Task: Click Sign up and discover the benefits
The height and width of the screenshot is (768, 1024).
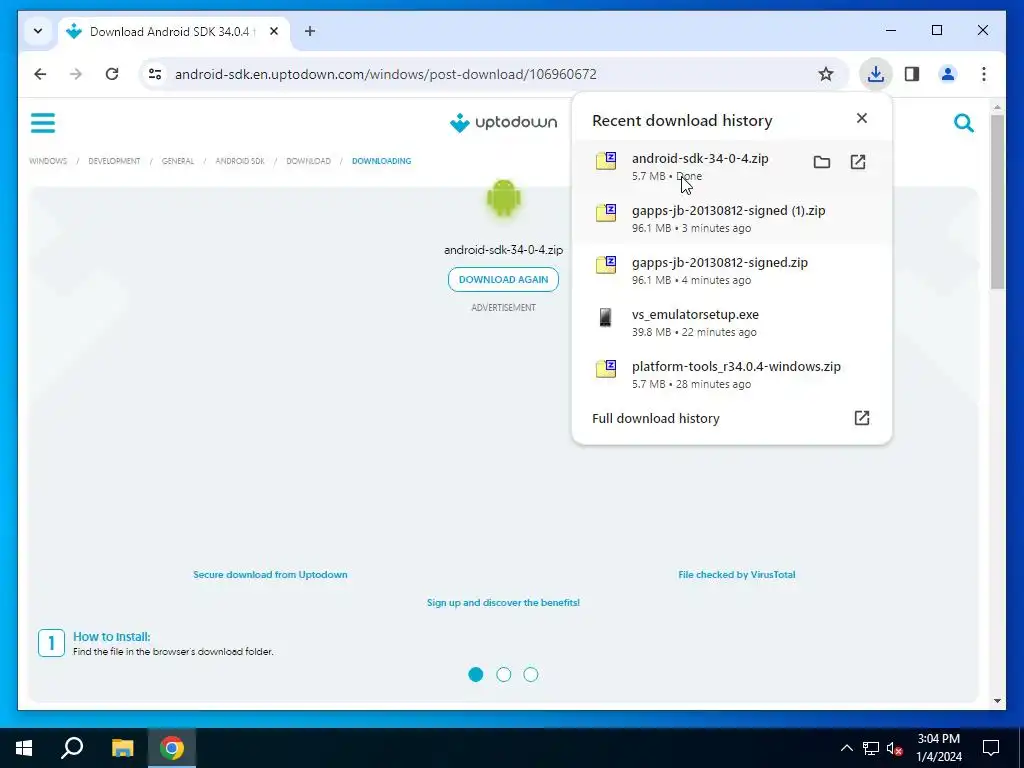Action: tap(504, 603)
